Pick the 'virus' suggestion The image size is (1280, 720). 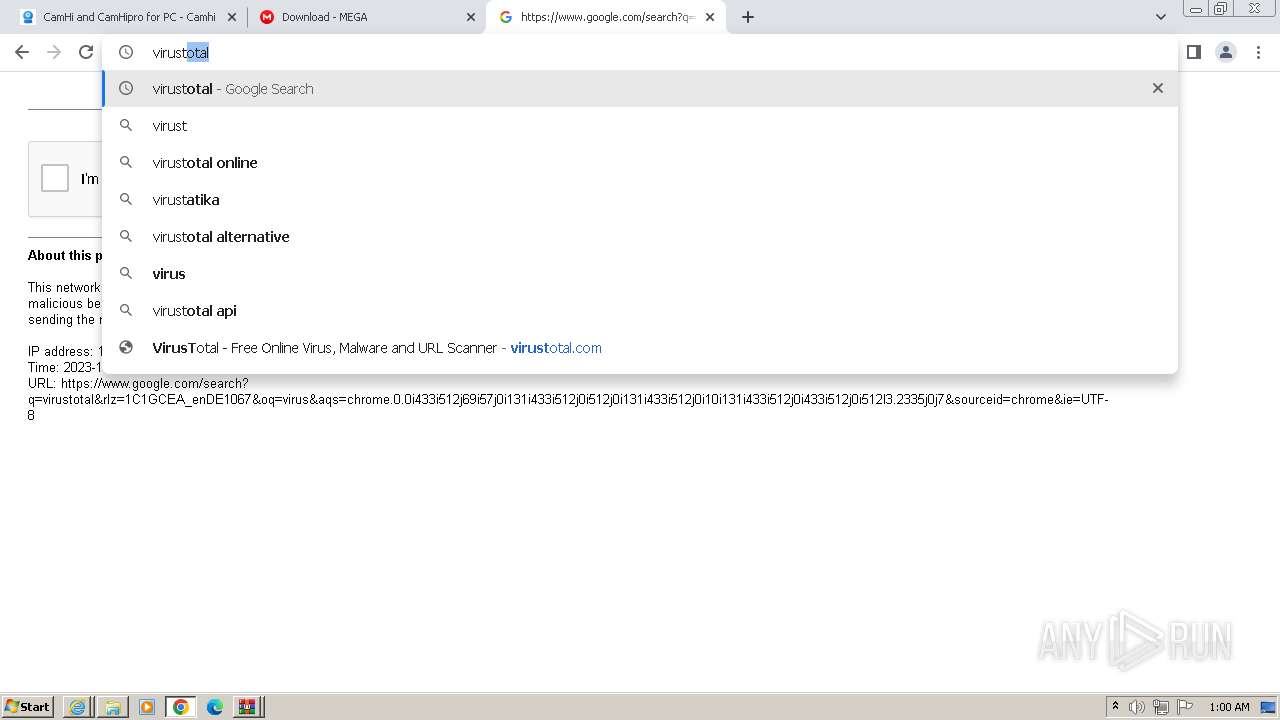[x=640, y=274]
